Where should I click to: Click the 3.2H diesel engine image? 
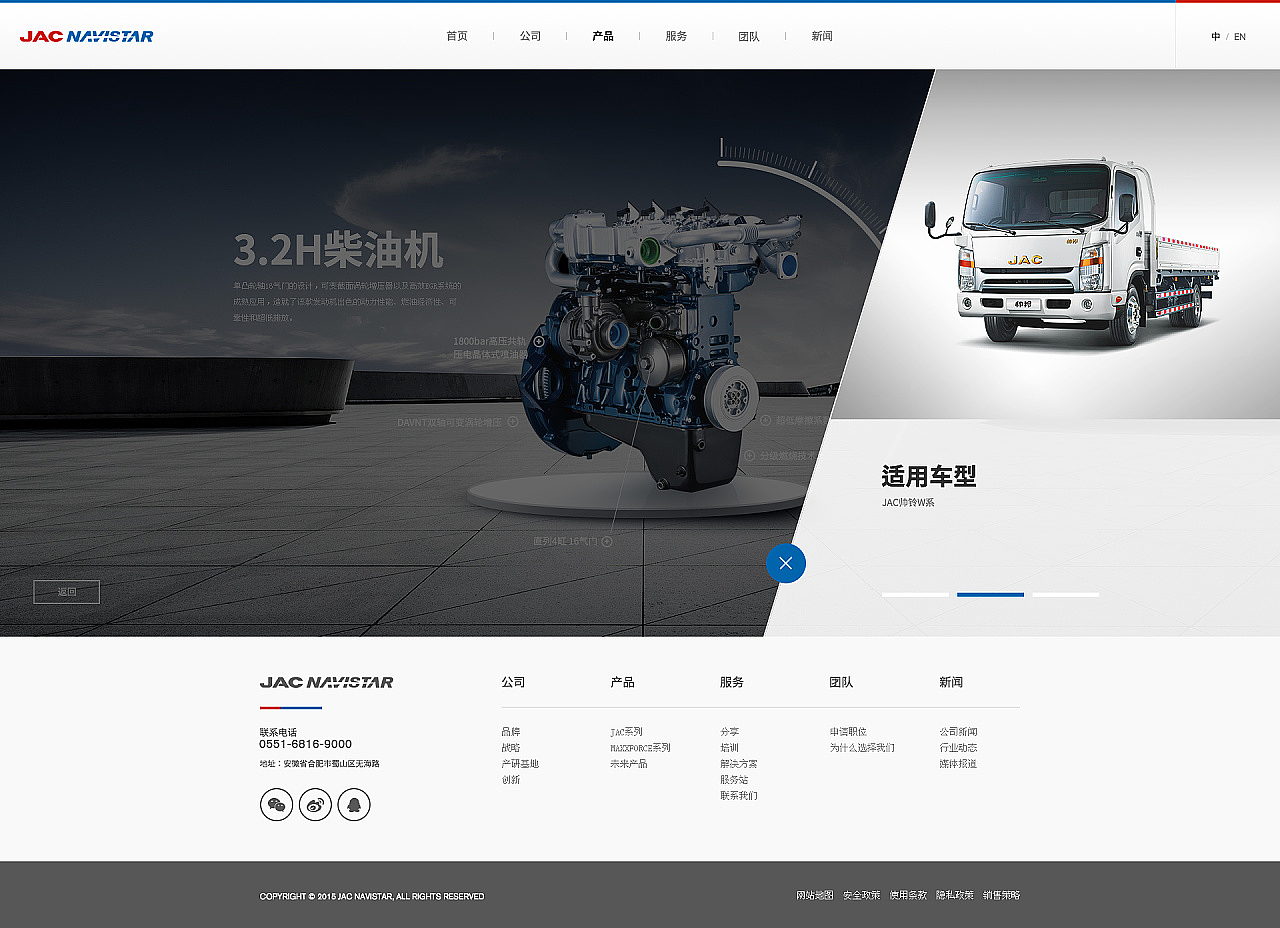[662, 345]
